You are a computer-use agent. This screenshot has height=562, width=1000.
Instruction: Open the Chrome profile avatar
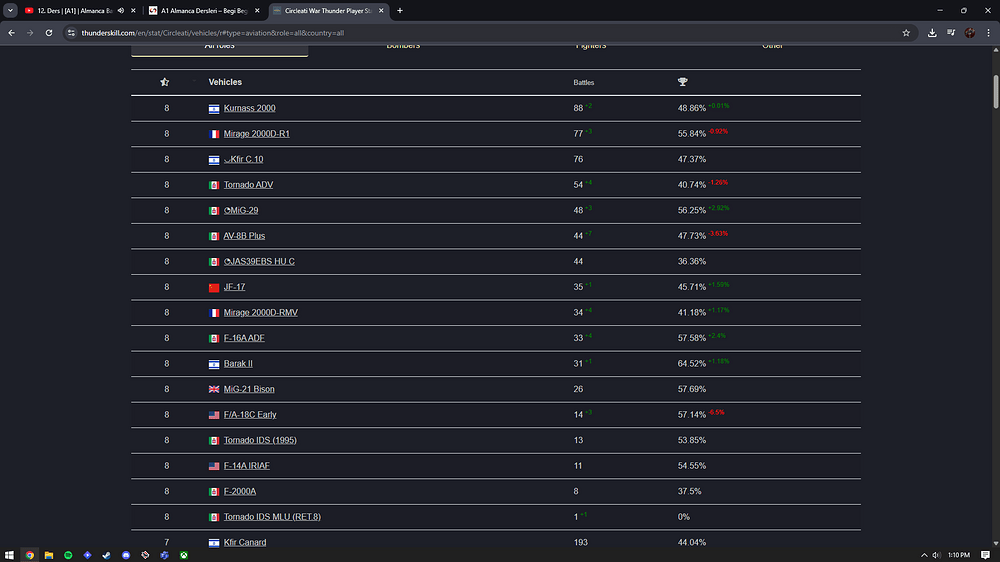[x=969, y=33]
